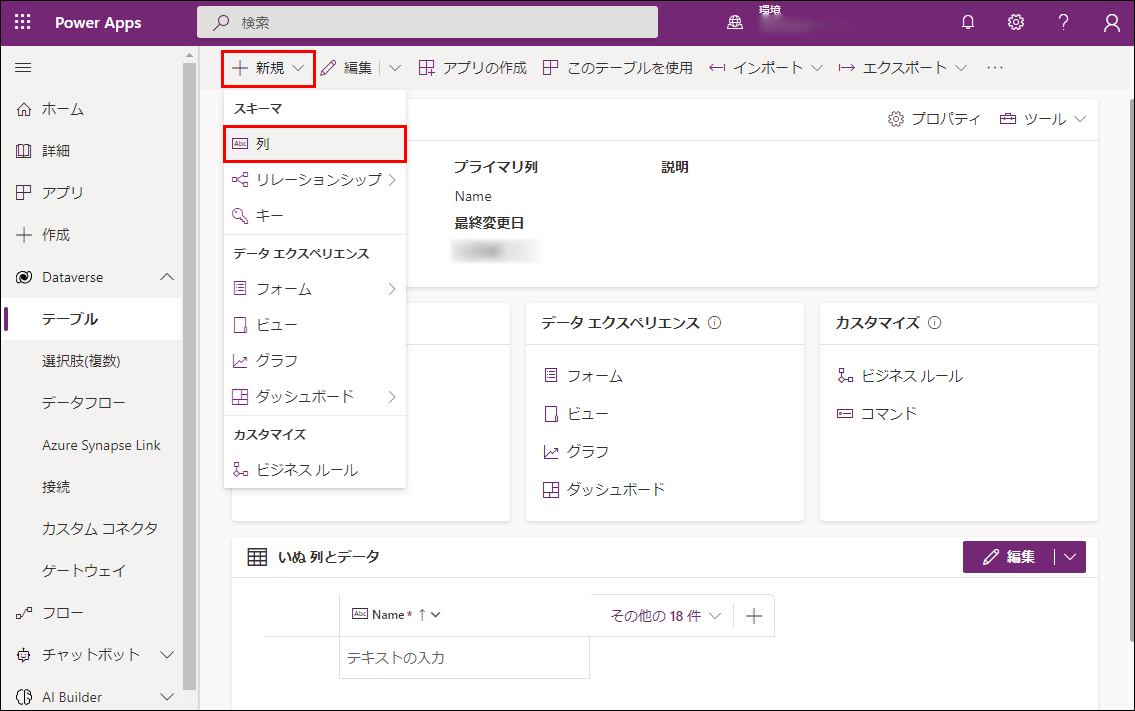Click the データ エクスペリエンス info icon
The height and width of the screenshot is (711, 1135).
(x=714, y=323)
